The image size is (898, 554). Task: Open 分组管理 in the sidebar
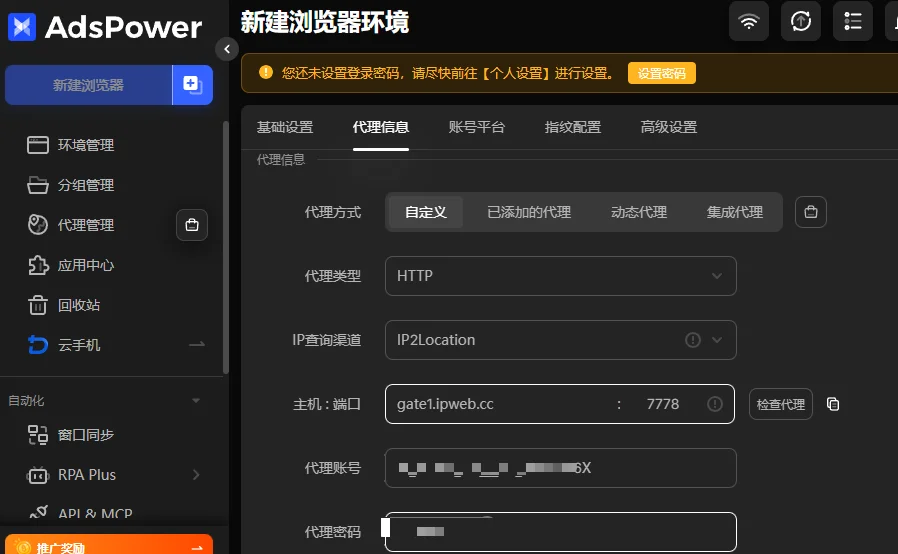click(x=85, y=185)
